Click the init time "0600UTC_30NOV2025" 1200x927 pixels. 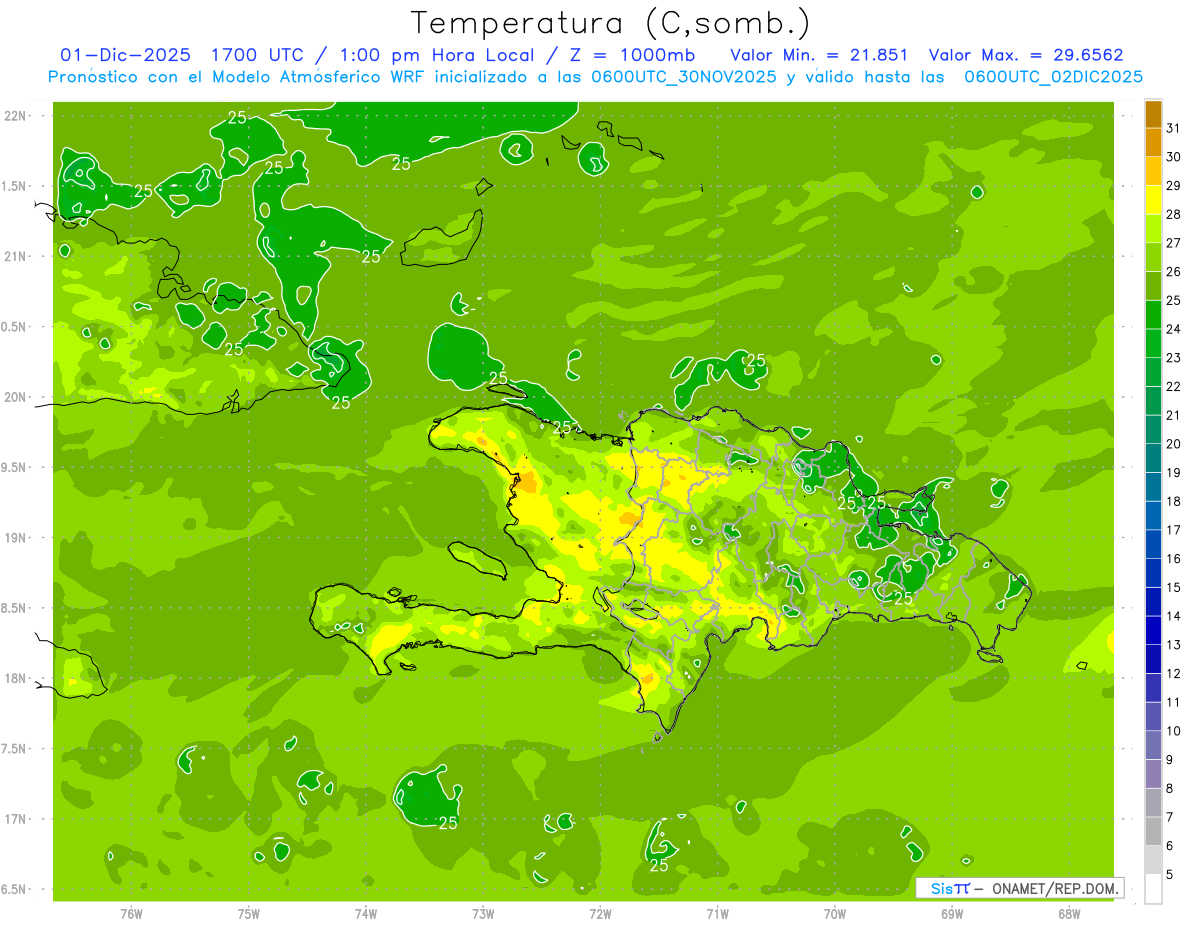685,77
